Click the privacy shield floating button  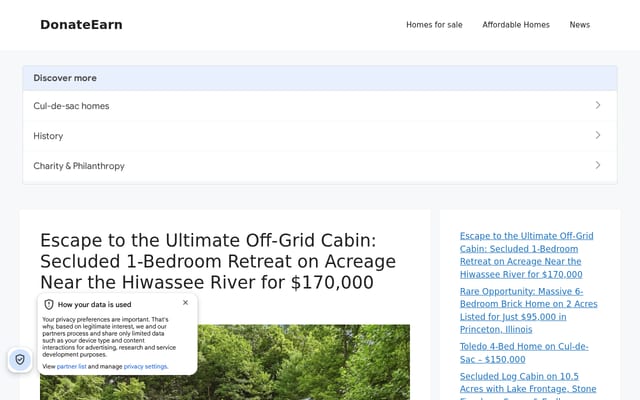tap(20, 360)
